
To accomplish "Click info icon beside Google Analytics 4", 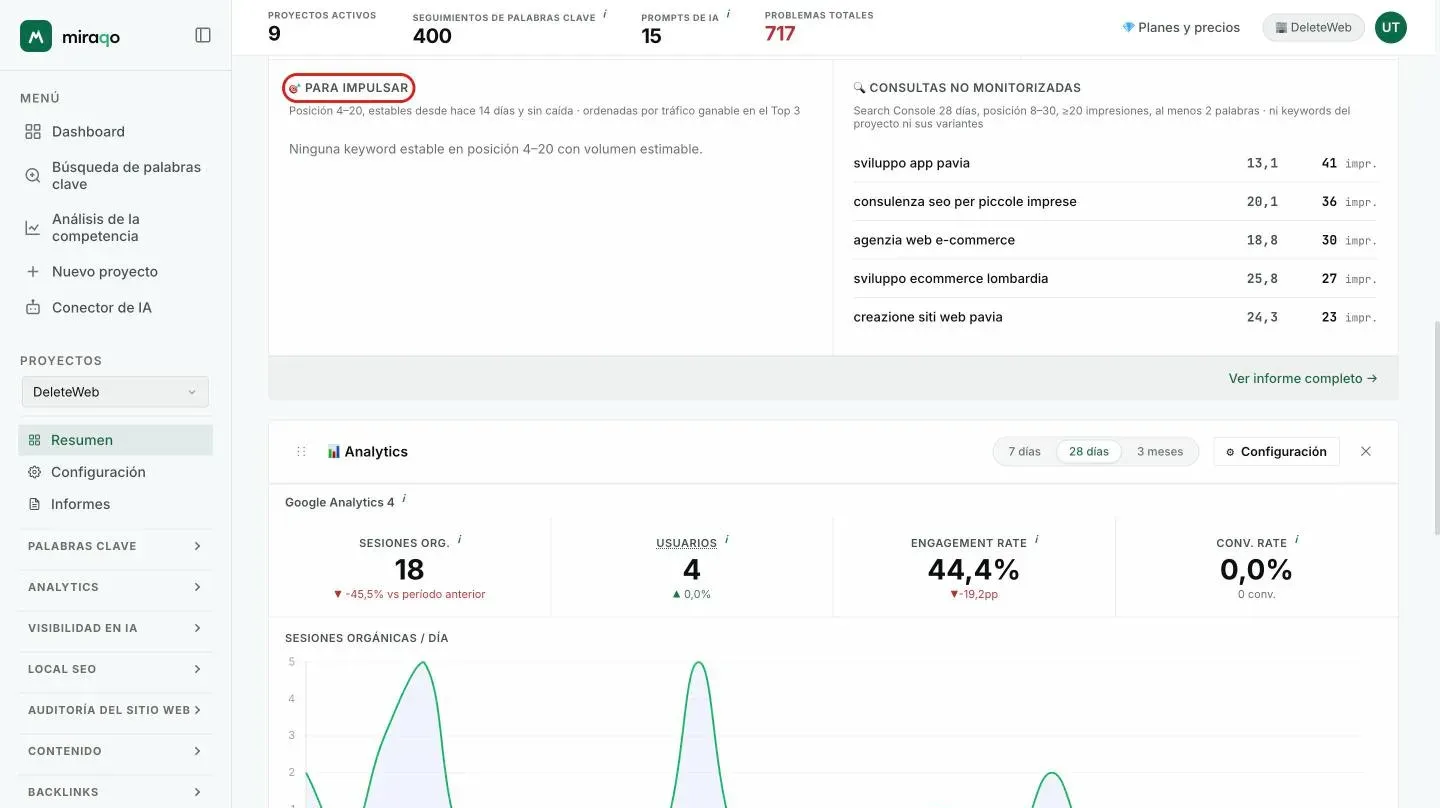I will pos(404,499).
